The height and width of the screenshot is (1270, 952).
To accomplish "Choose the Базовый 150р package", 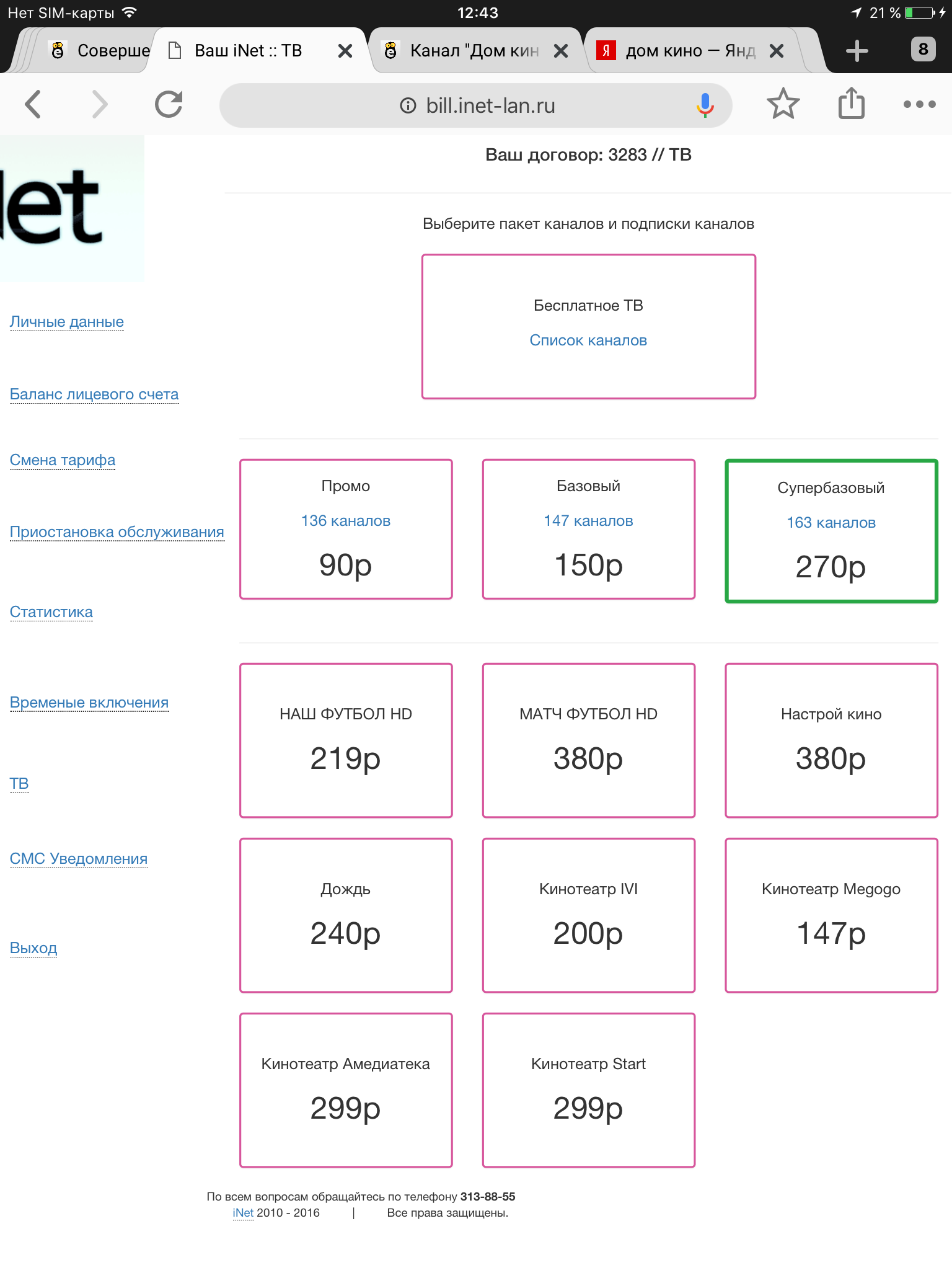I will (x=589, y=529).
